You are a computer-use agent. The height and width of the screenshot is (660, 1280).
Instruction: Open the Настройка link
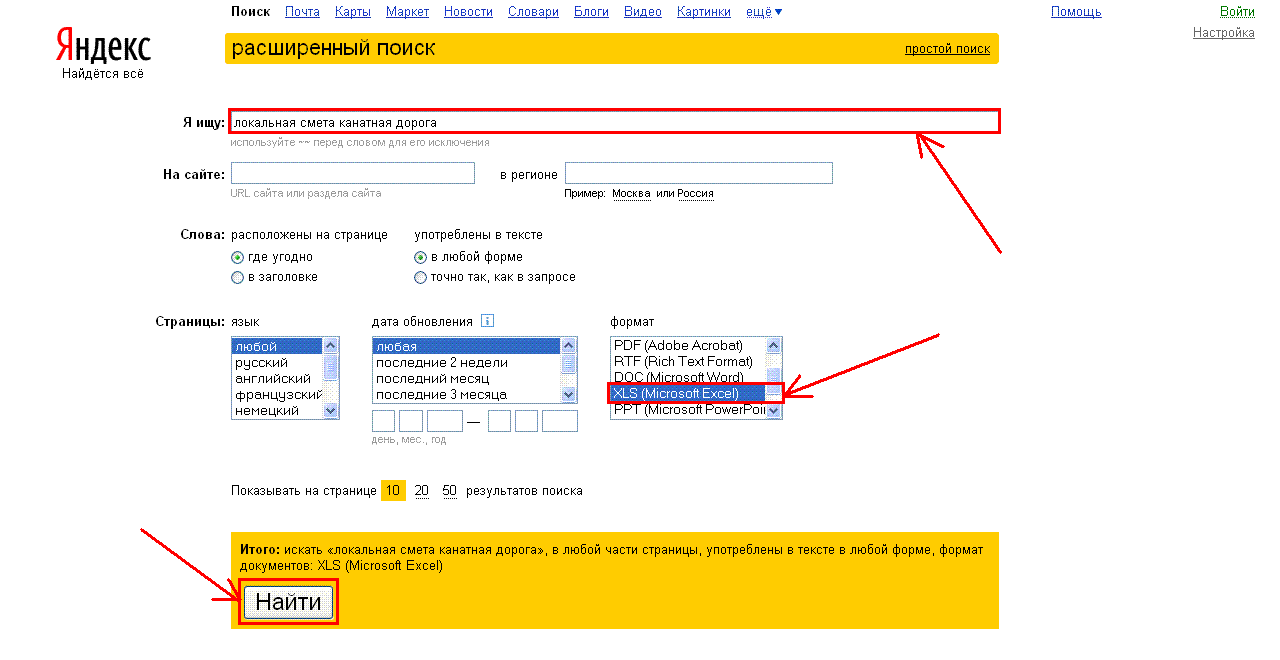(1224, 33)
